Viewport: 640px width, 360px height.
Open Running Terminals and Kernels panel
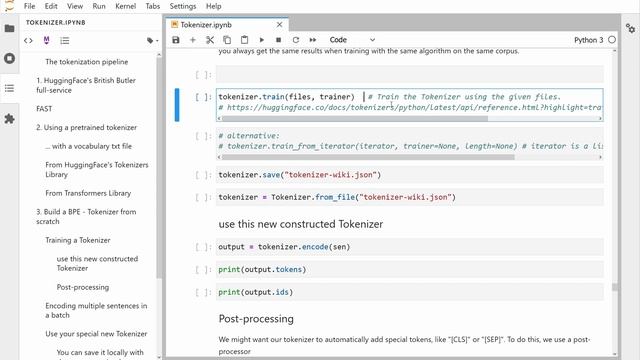(x=9, y=58)
